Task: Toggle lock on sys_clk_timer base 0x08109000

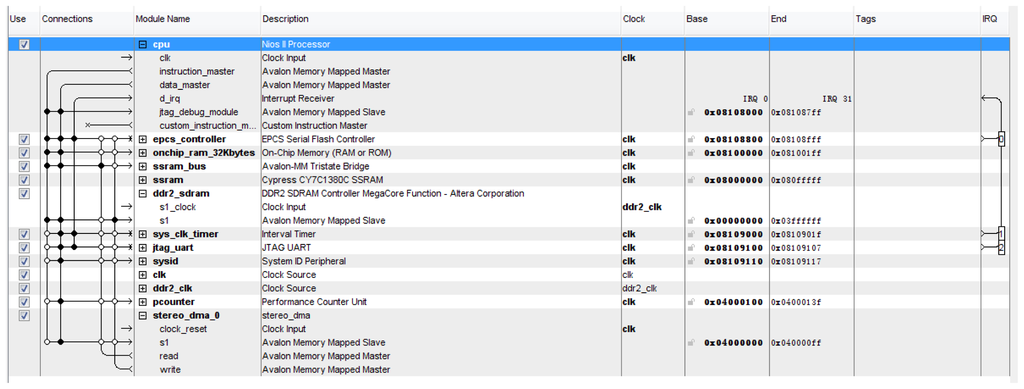Action: tap(692, 234)
